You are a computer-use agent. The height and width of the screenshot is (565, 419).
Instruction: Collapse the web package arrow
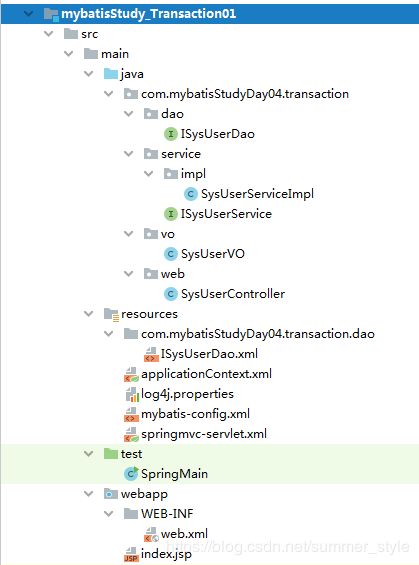129,274
